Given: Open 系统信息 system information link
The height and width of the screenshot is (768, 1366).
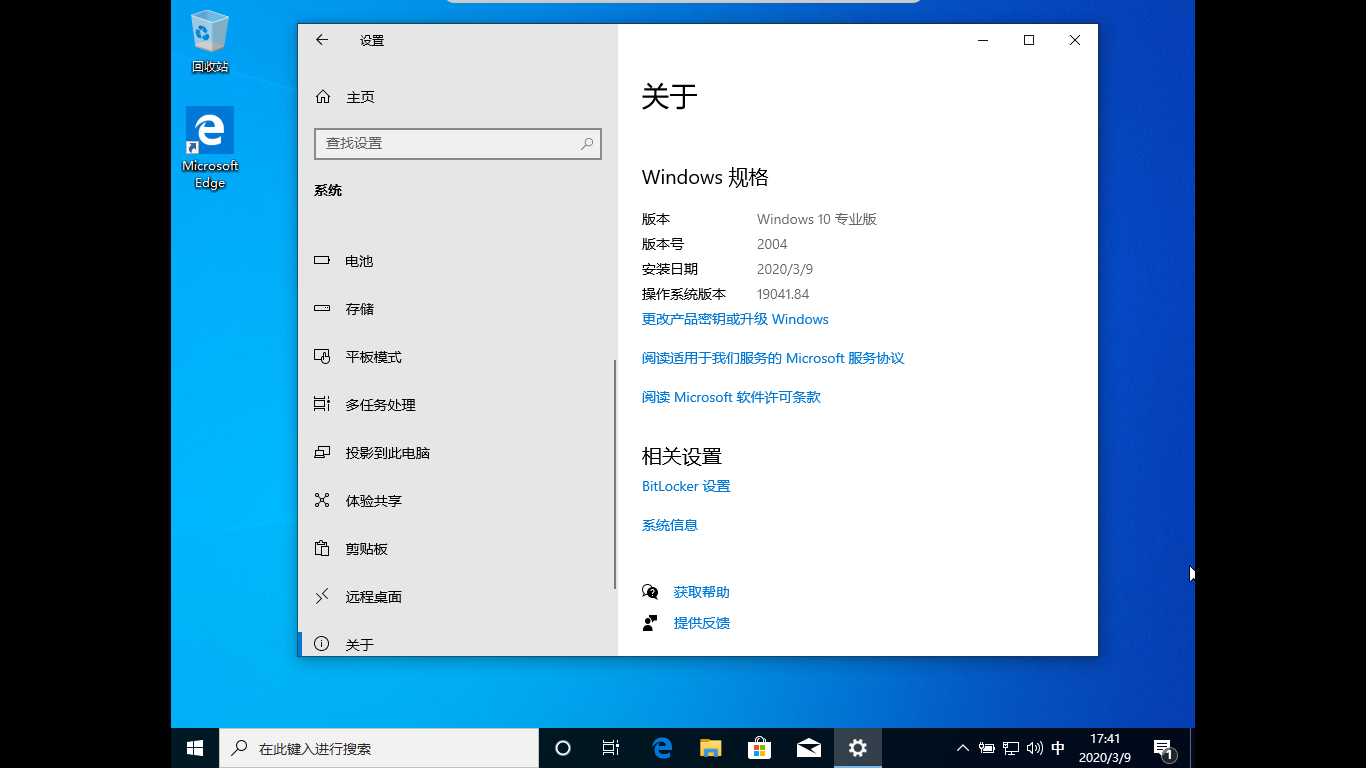Looking at the screenshot, I should click(x=669, y=524).
